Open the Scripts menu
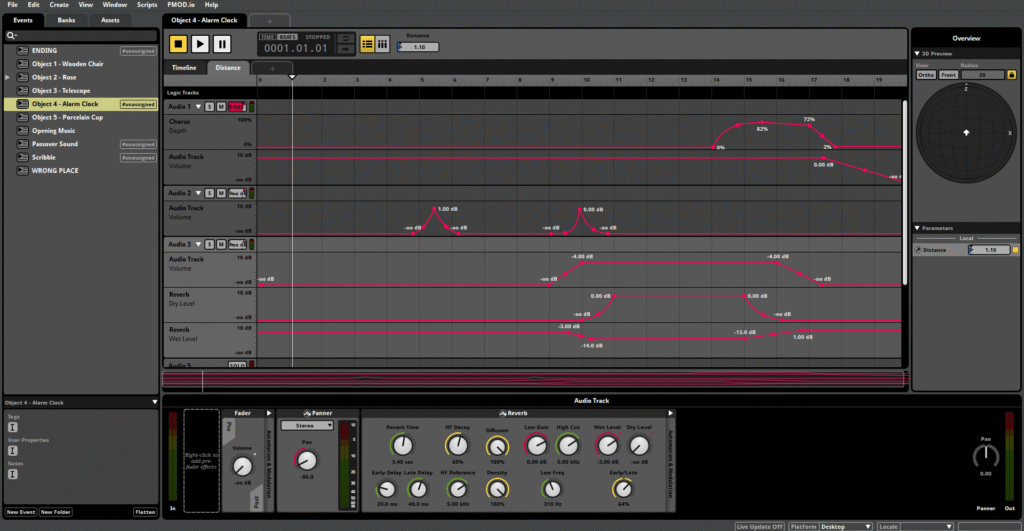 [x=147, y=5]
